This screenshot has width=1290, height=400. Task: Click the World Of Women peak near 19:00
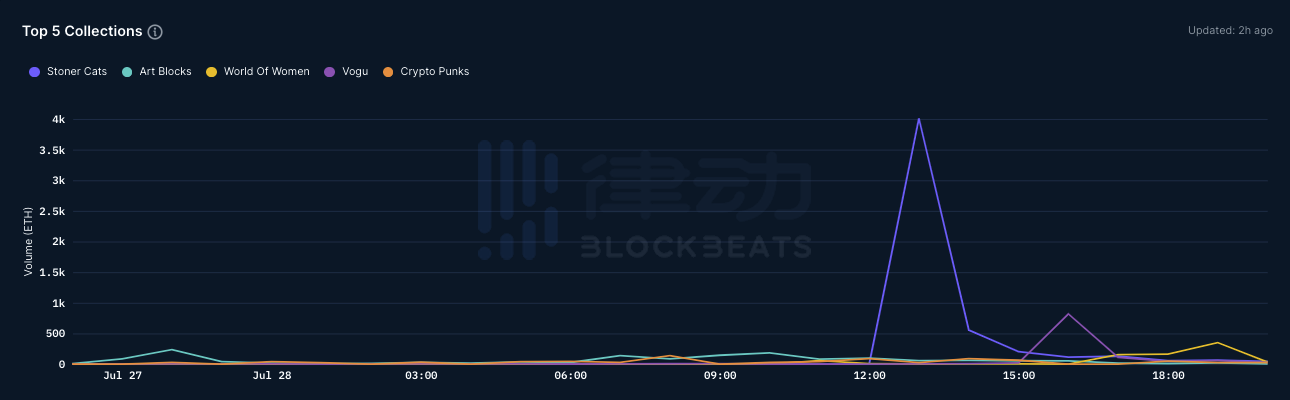pos(1217,343)
